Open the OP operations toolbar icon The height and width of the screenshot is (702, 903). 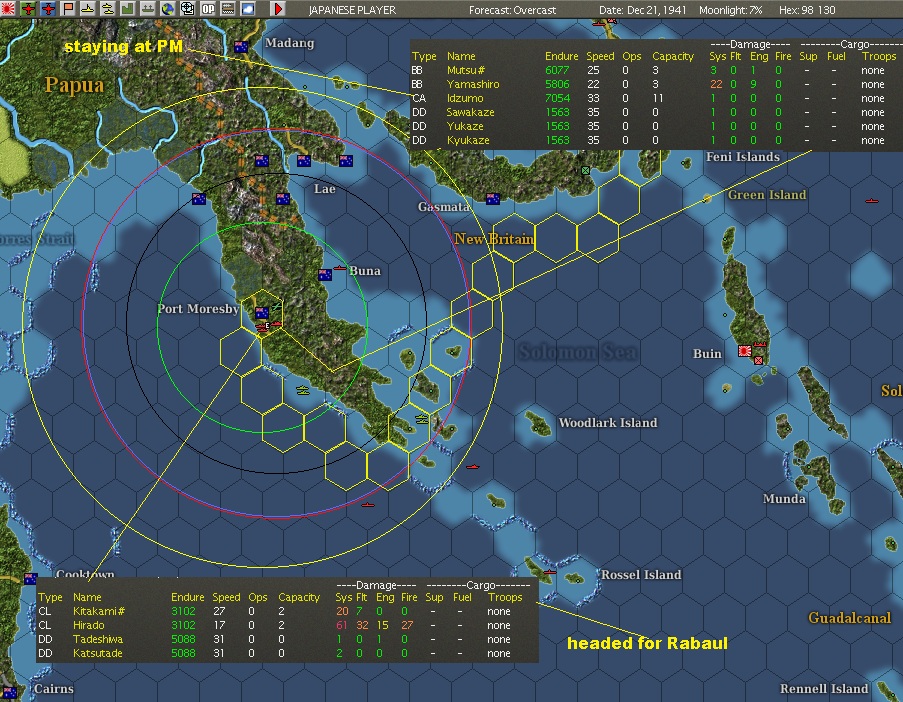pos(207,9)
